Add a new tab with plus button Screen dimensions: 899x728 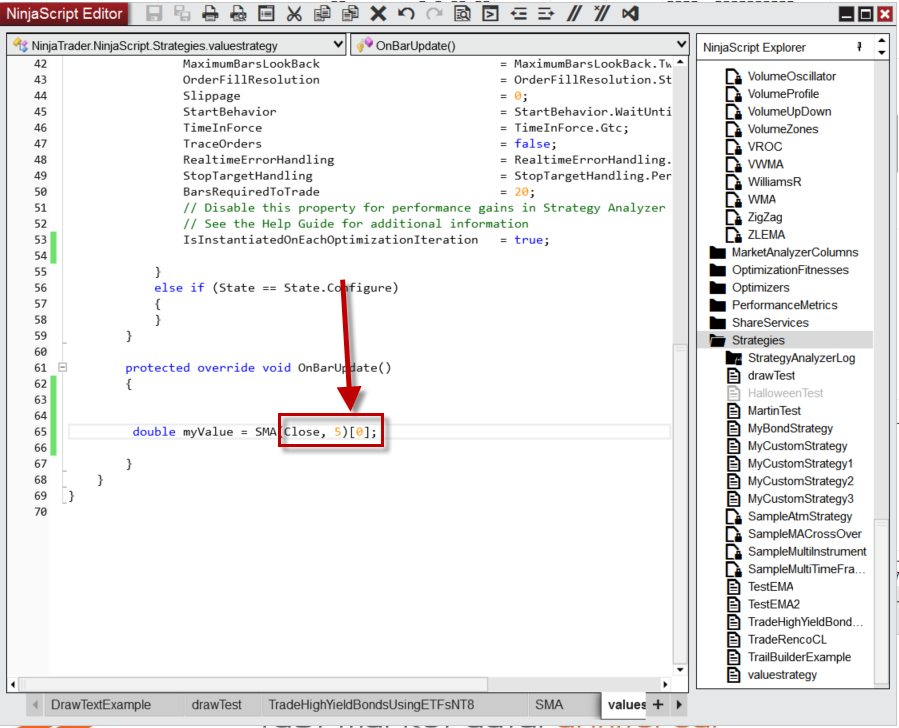pyautogui.click(x=658, y=705)
